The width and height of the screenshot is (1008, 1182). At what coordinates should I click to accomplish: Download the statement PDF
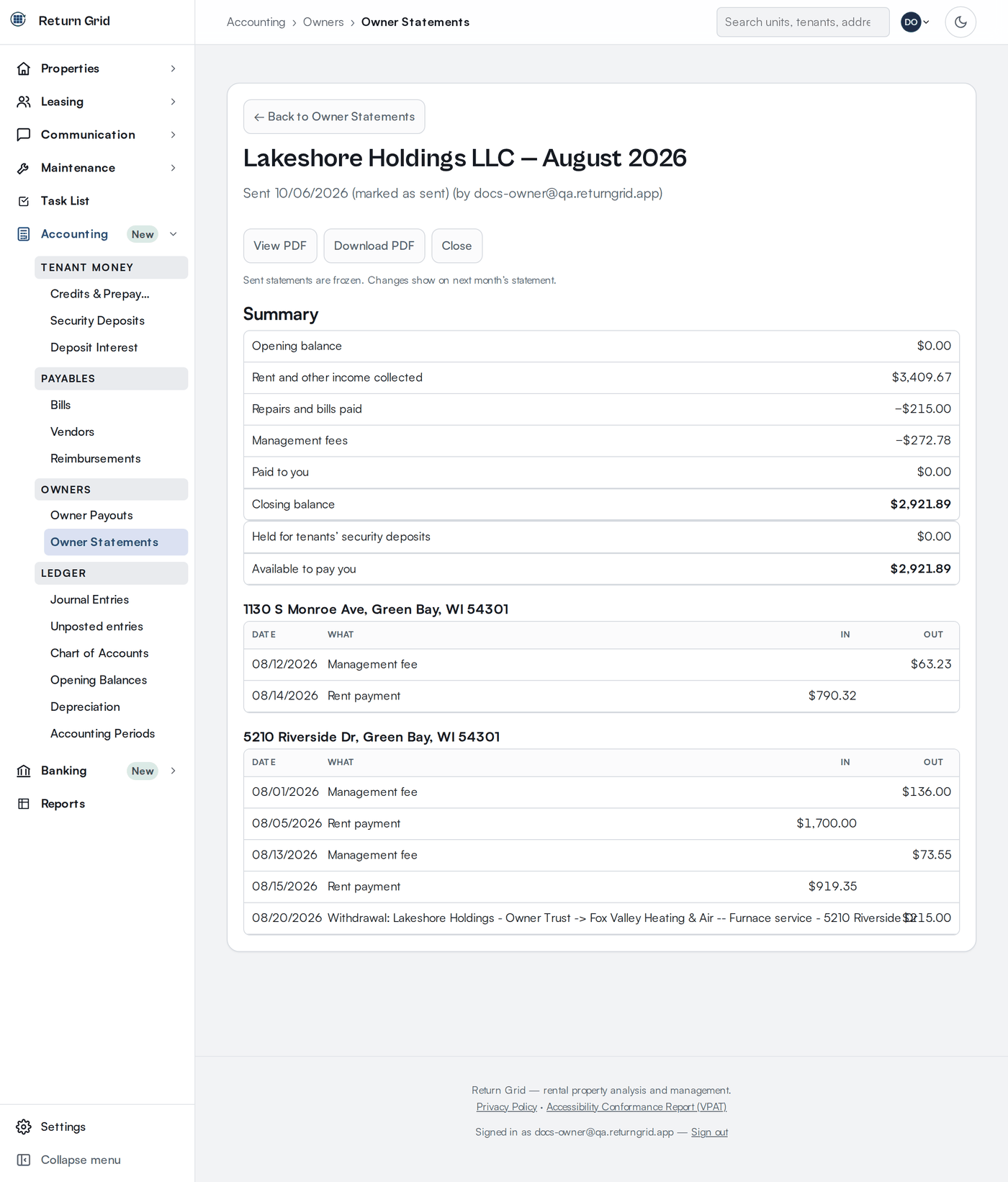[x=374, y=246]
